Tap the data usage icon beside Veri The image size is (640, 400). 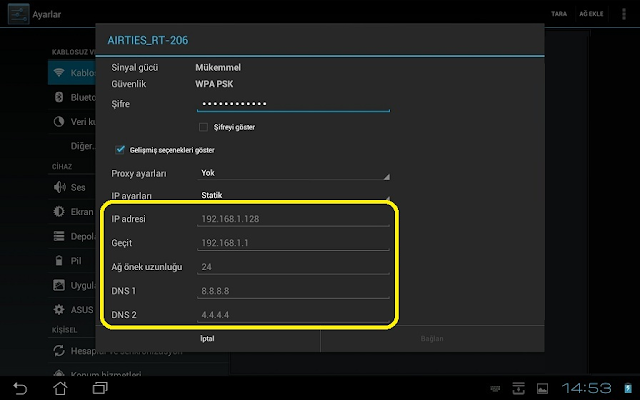59,122
